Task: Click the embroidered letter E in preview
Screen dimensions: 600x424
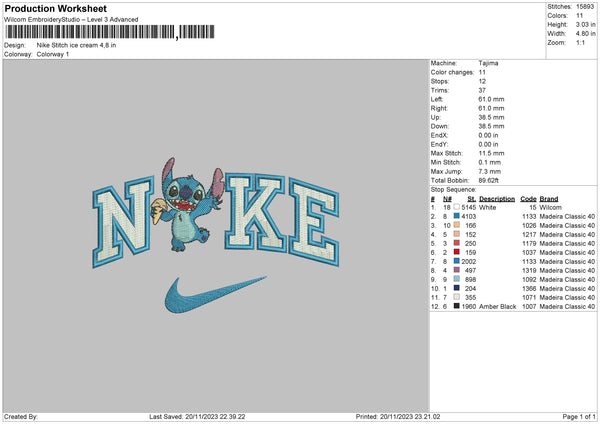Action: tap(314, 222)
